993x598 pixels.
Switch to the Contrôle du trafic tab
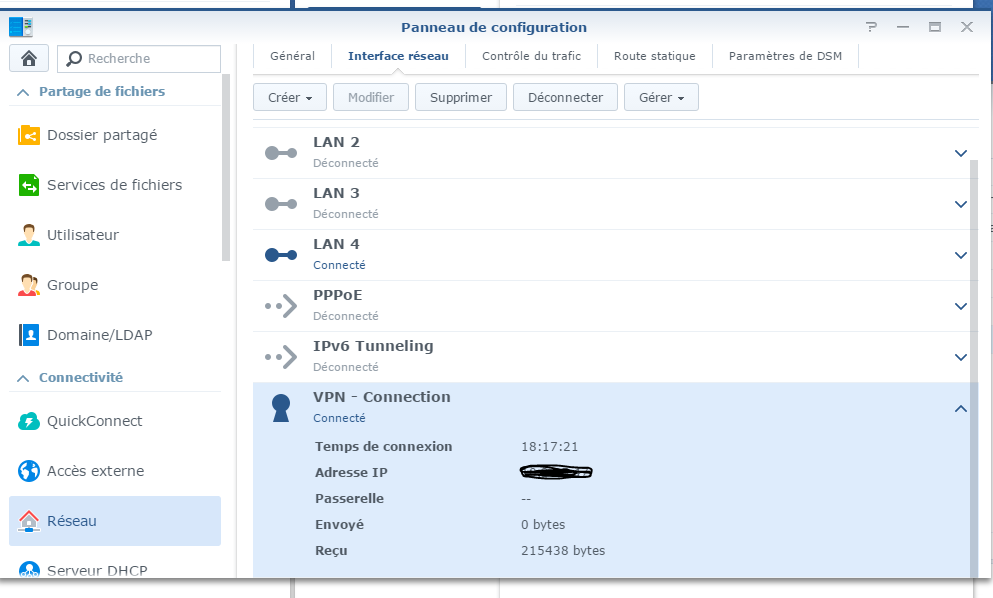(x=531, y=56)
